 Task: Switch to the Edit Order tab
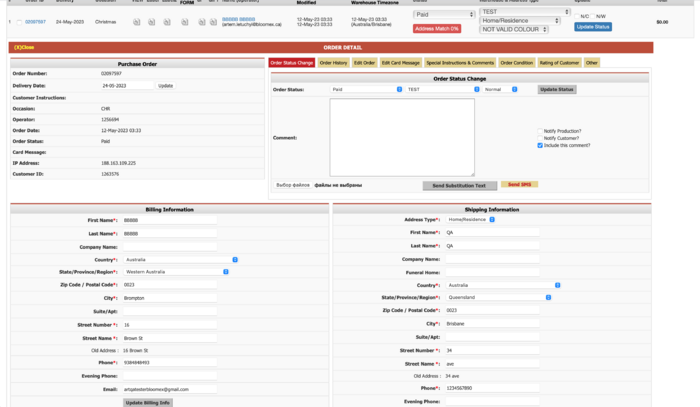(364, 63)
